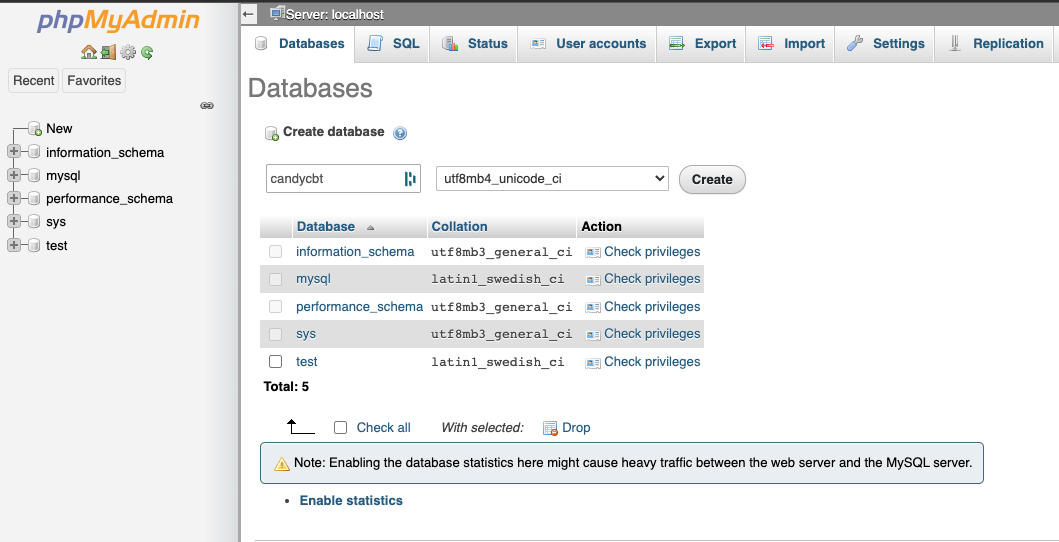This screenshot has width=1059, height=542.
Task: Open information_schema link in the table
Action: pyautogui.click(x=355, y=252)
